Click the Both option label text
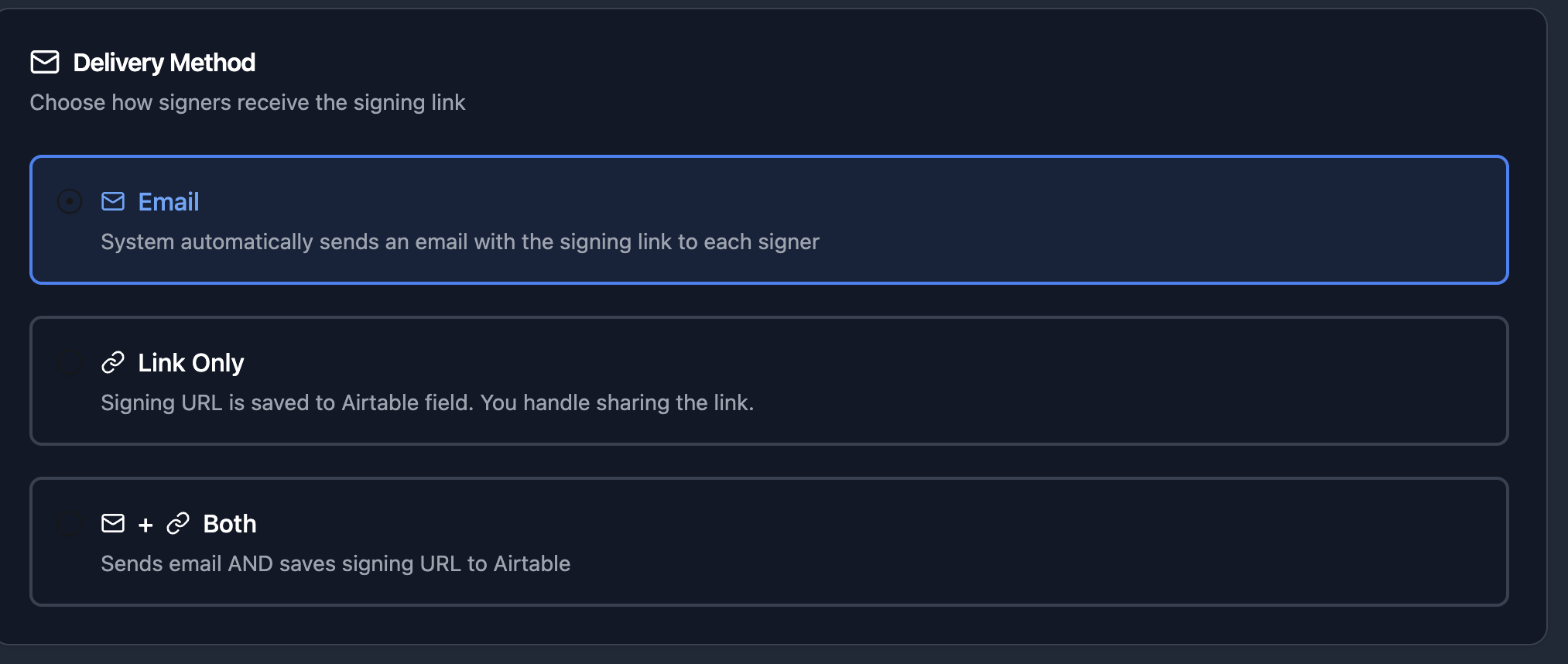The height and width of the screenshot is (664, 1568). tap(229, 523)
